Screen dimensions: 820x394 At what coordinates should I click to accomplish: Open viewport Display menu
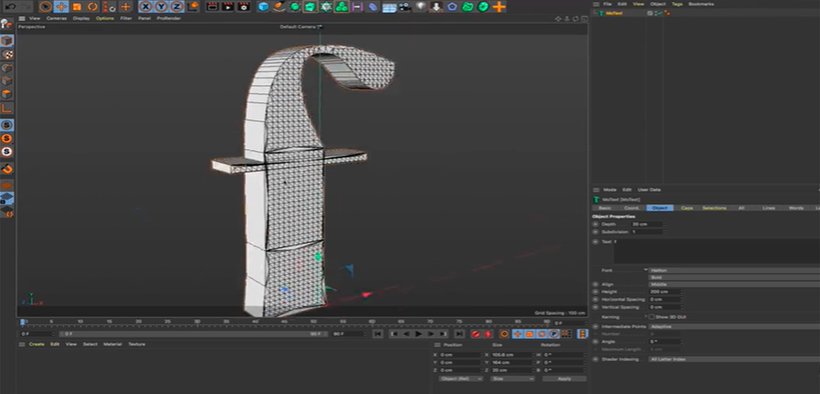(81, 18)
